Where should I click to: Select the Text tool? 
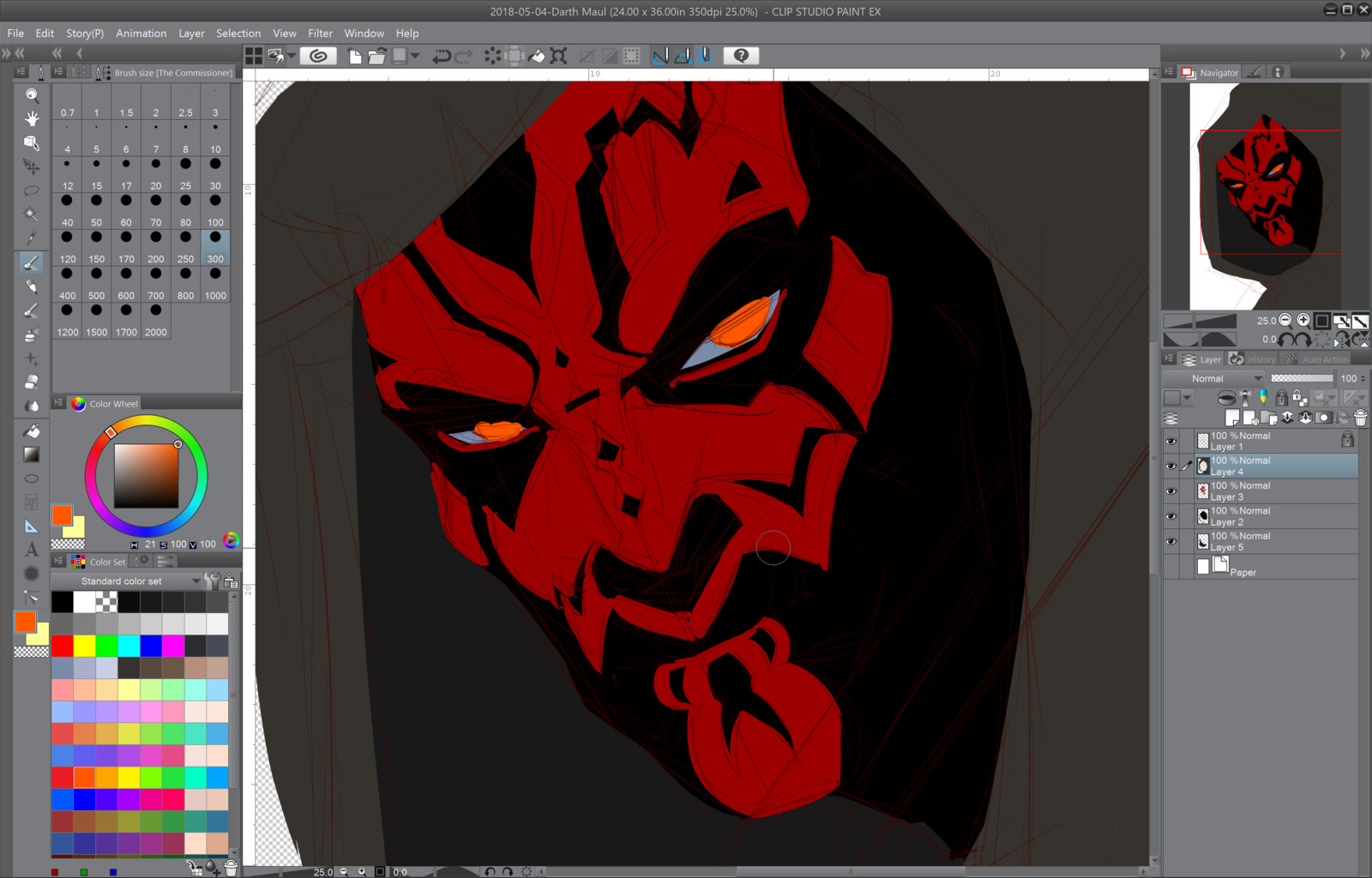32,550
